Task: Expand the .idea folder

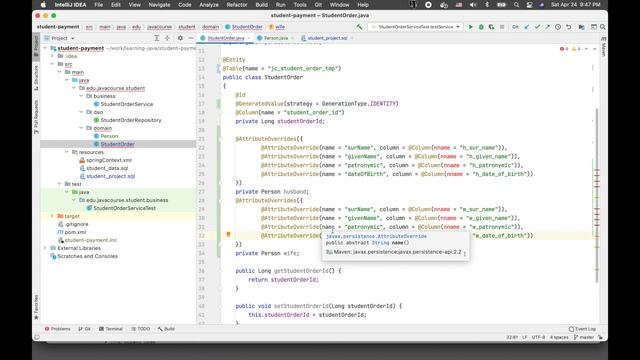Action: 53,56
